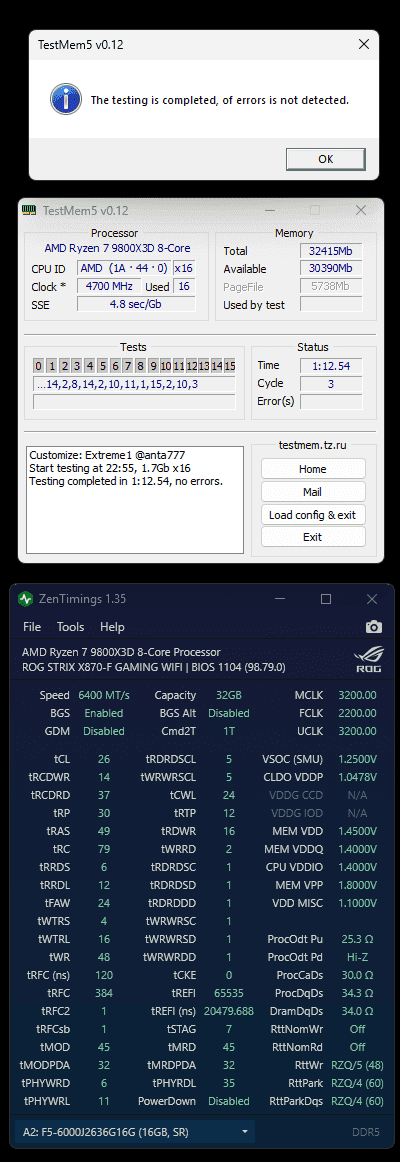Click the tWR value 48
This screenshot has height=1162, width=400.
(x=104, y=957)
